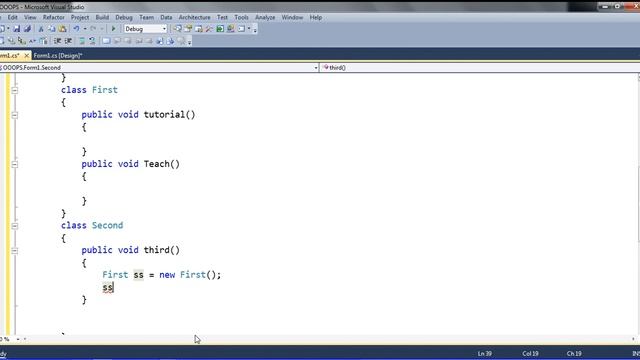Open the Debug menu
640x360 pixels.
click(x=124, y=17)
